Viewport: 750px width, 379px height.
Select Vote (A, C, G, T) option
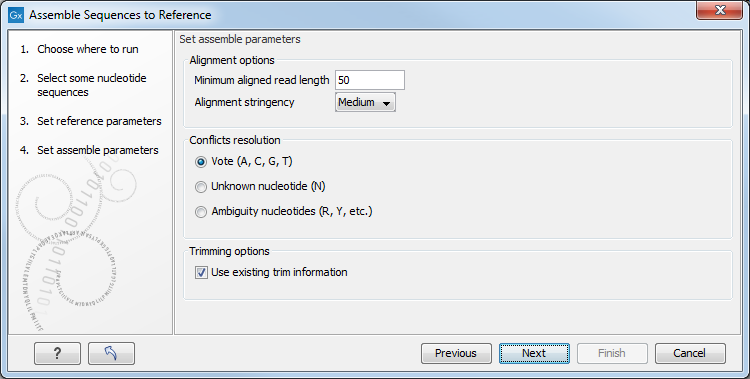201,162
